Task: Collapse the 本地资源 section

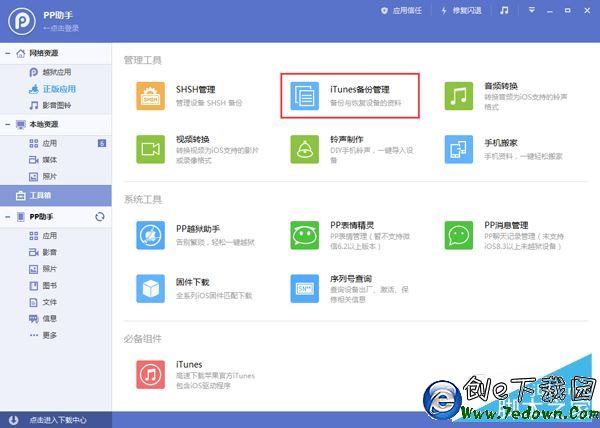Action: point(7,125)
